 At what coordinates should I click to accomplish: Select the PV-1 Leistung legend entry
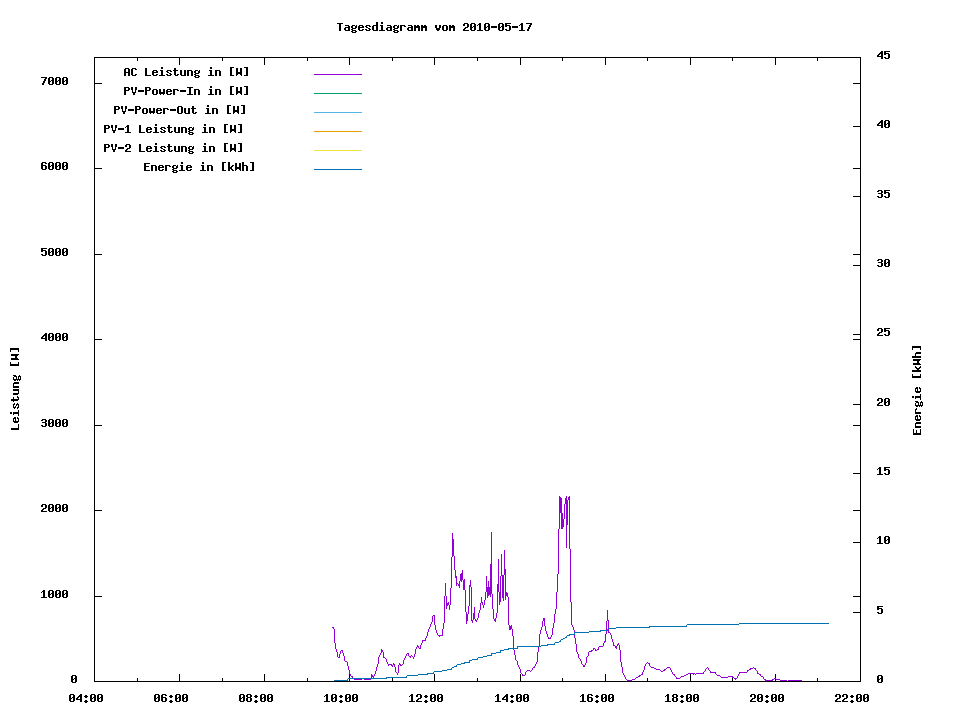(x=173, y=129)
